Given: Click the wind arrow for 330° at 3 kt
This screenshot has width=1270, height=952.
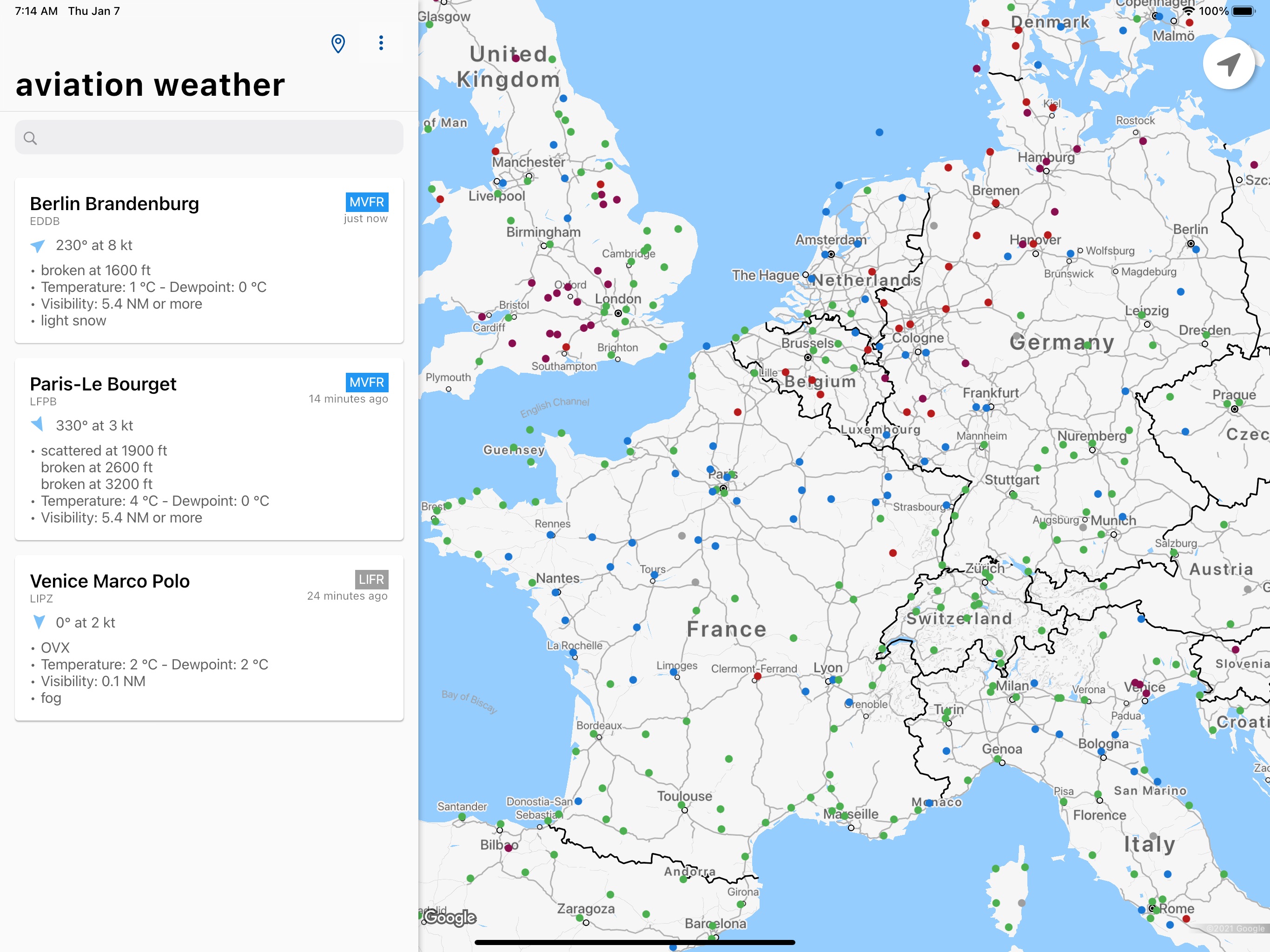Looking at the screenshot, I should [37, 425].
